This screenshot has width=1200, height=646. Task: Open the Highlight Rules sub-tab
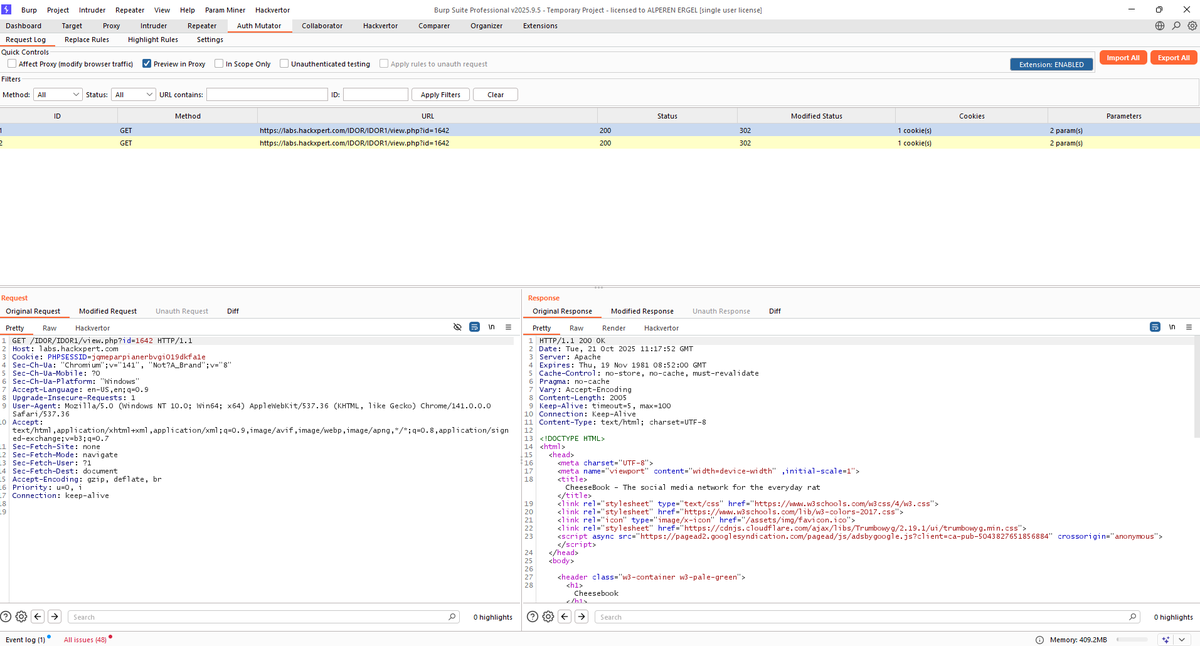pyautogui.click(x=153, y=40)
